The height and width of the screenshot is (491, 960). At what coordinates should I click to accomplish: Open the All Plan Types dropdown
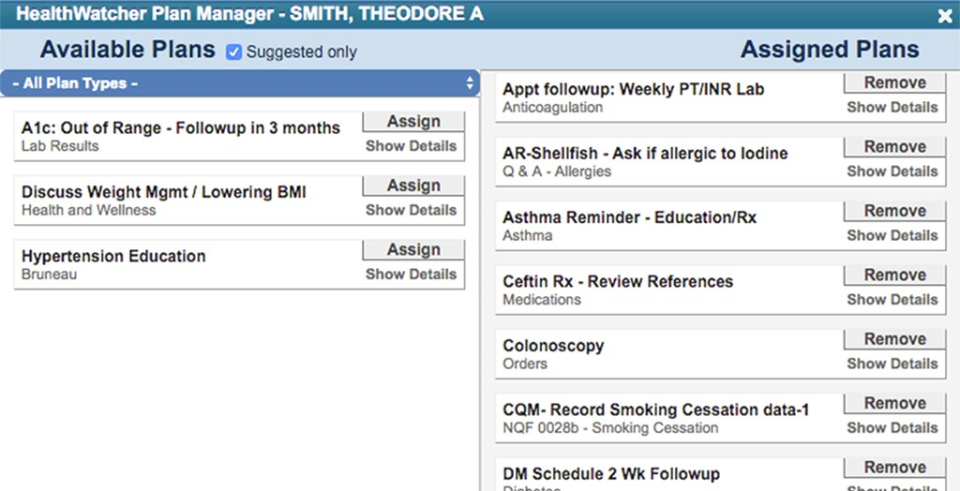[x=240, y=84]
